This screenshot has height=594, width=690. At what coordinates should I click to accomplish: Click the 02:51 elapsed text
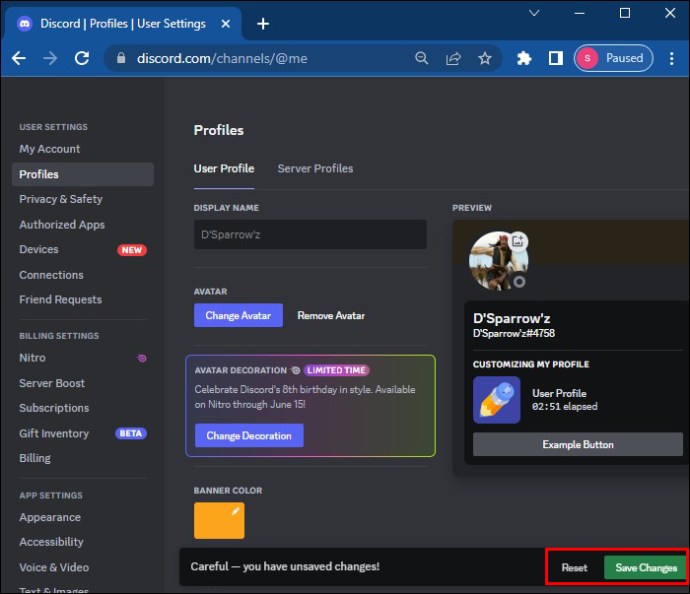(x=565, y=407)
